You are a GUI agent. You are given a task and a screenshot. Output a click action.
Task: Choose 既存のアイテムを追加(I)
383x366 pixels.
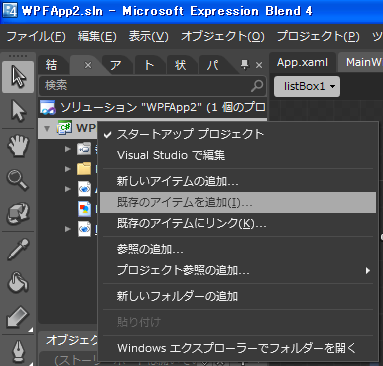click(x=238, y=202)
